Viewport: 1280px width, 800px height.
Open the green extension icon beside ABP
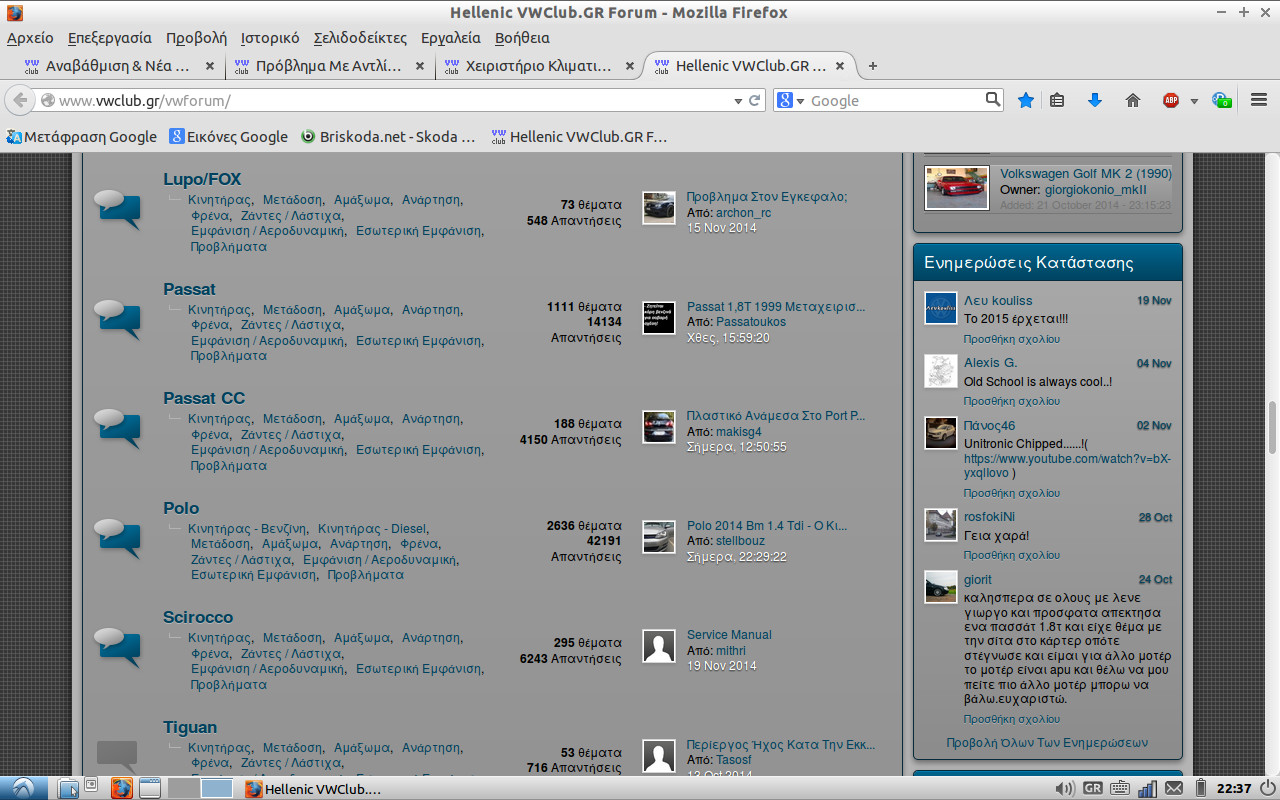(1221, 100)
